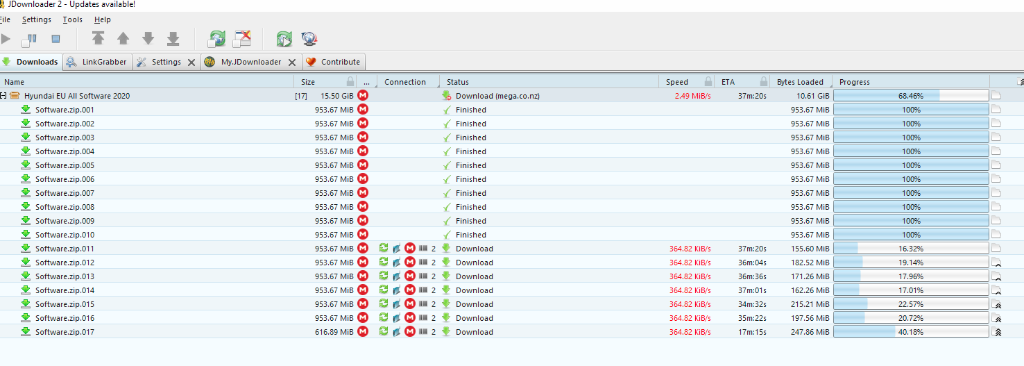The image size is (1024, 366).
Task: Click the resume-capable icon on Software.zip.012 row
Action: pyautogui.click(x=396, y=263)
